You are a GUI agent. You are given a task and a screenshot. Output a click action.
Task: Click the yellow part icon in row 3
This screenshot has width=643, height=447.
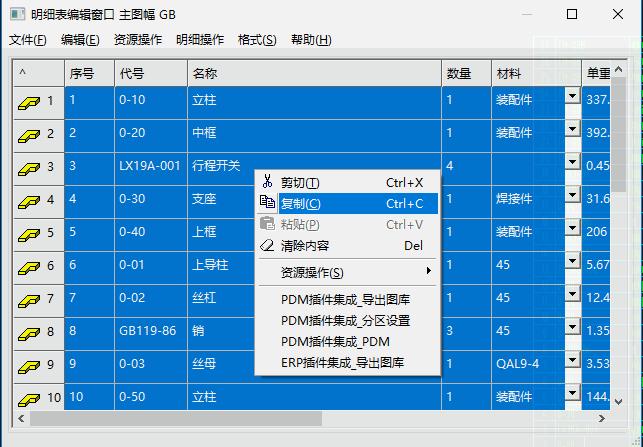click(x=29, y=169)
